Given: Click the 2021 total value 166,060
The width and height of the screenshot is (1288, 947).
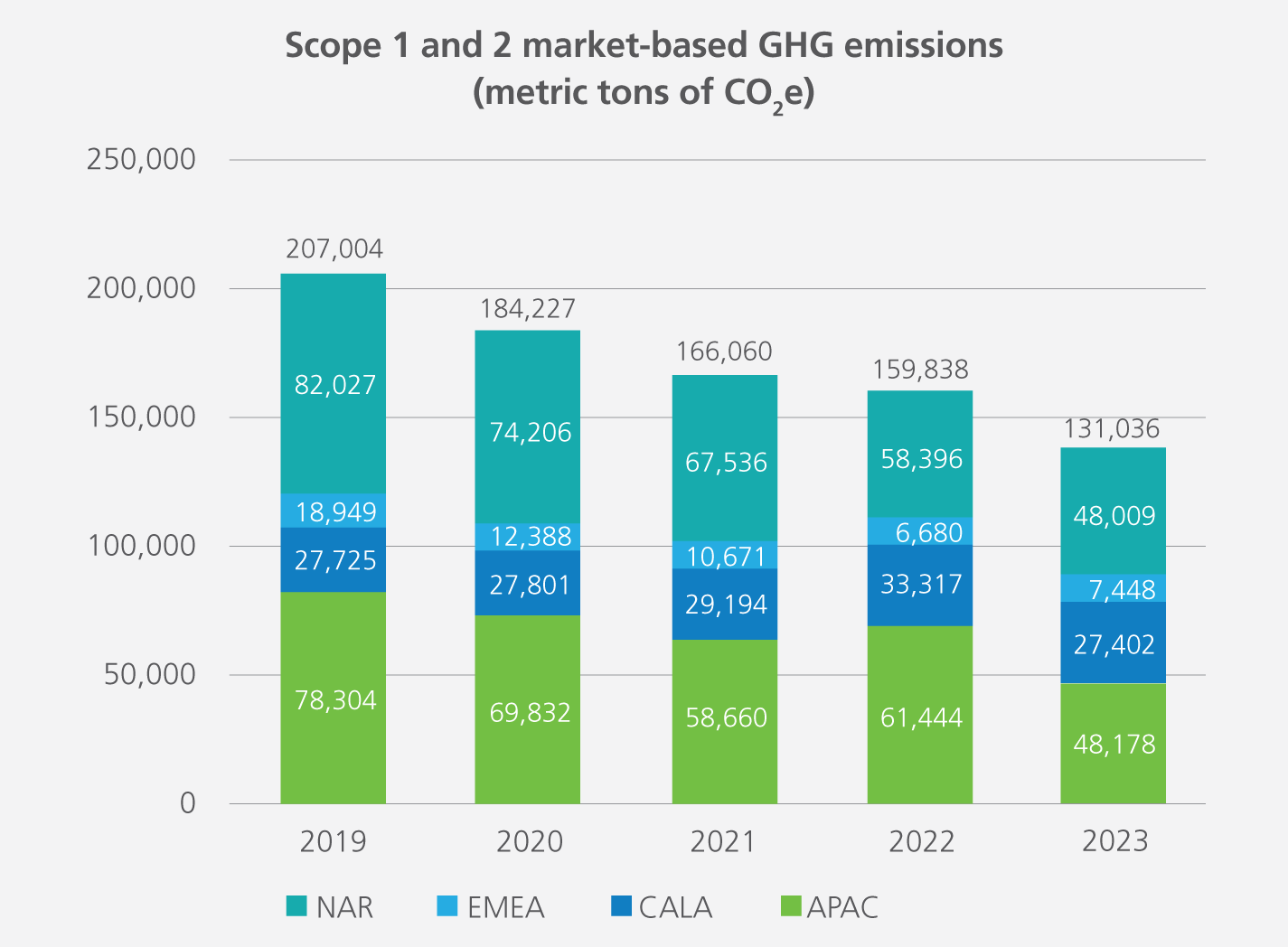Looking at the screenshot, I should (724, 352).
